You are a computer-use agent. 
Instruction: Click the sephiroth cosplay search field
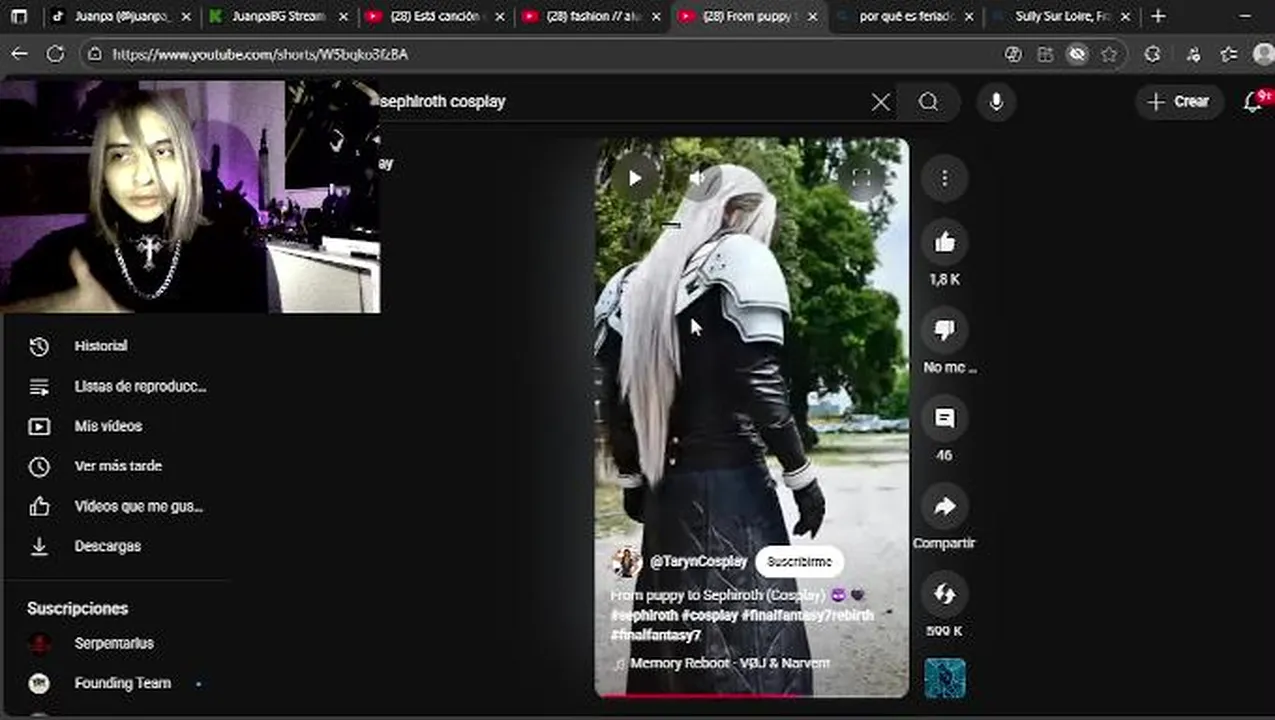tap(620, 102)
